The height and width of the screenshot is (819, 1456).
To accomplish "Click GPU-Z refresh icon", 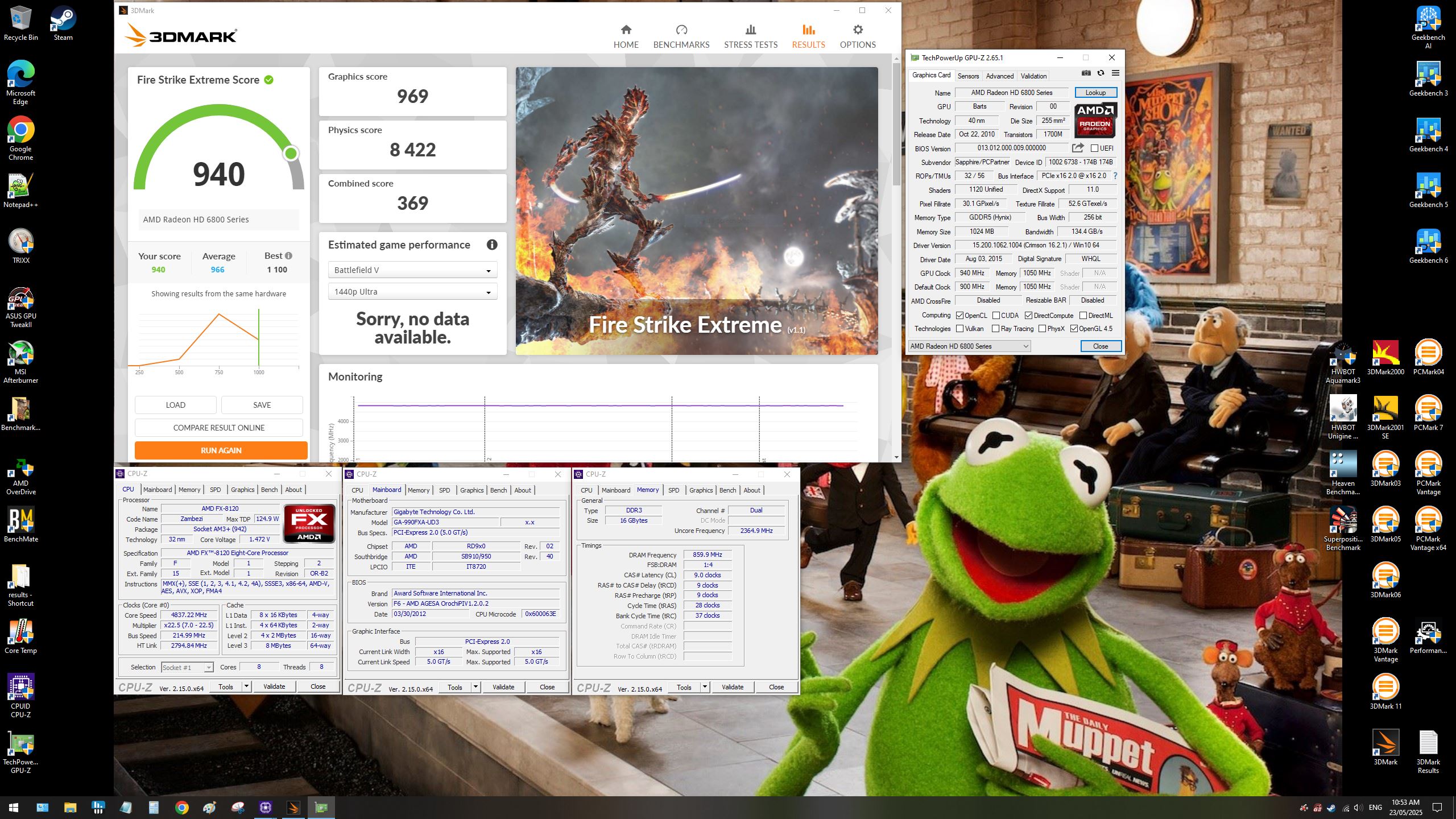I will [1101, 73].
